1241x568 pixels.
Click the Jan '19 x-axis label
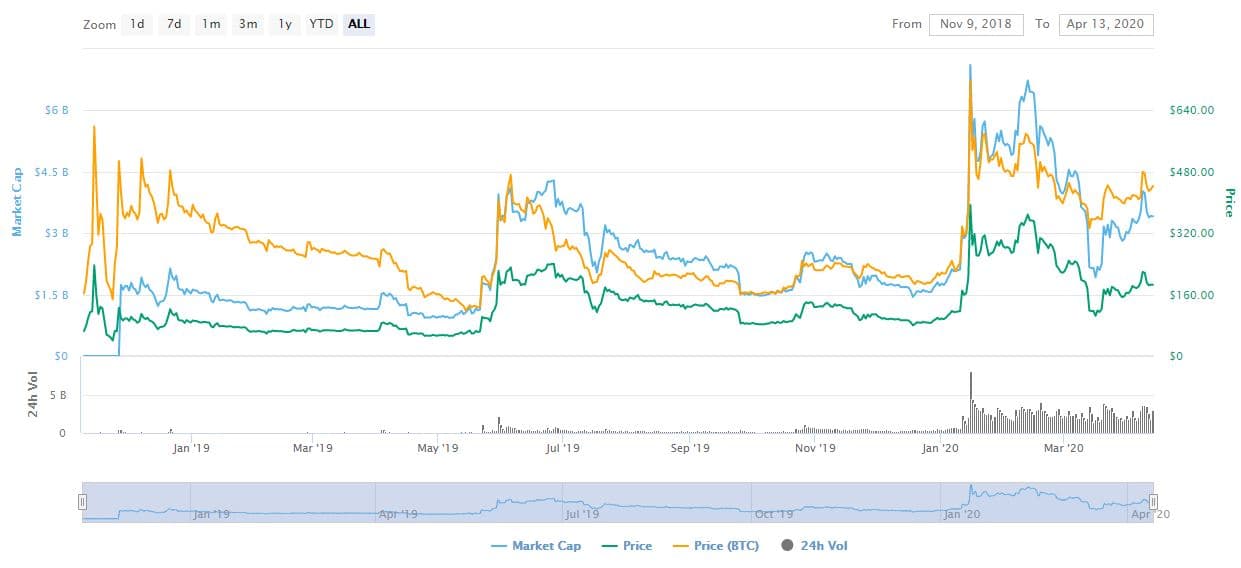[x=190, y=448]
